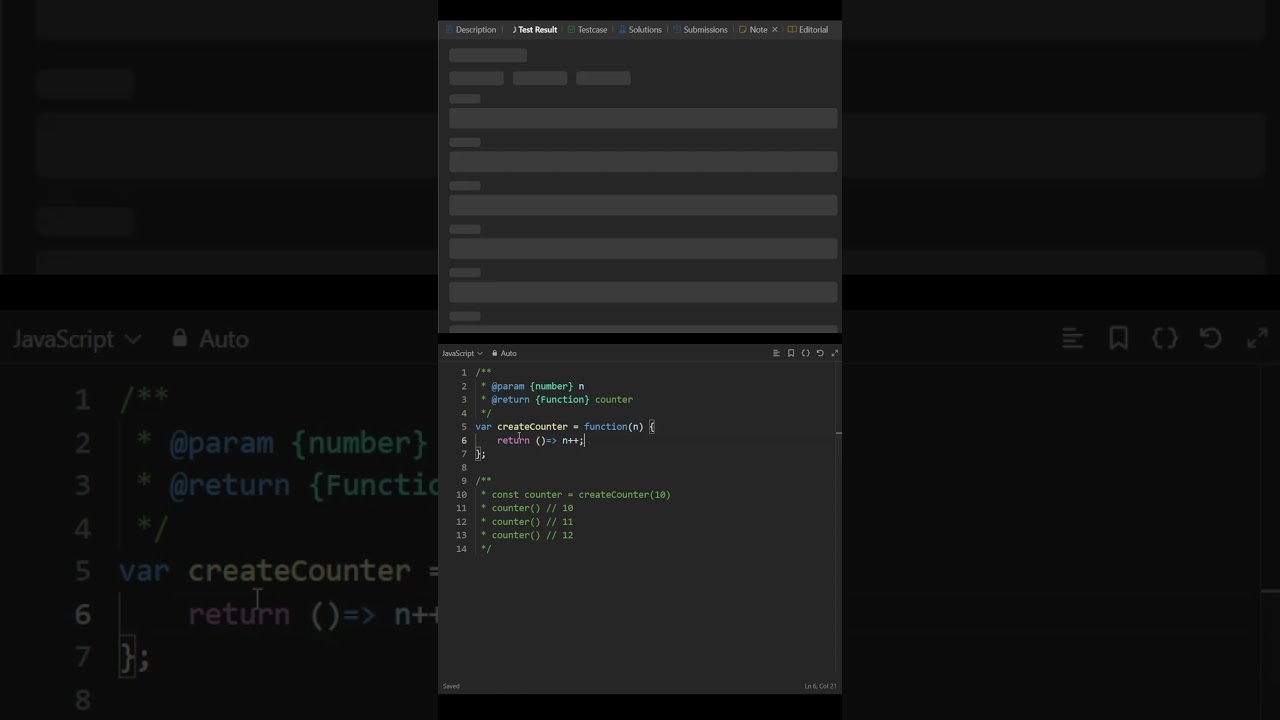Switch to the Description tab
Screen dimensions: 1280x720
click(x=471, y=30)
